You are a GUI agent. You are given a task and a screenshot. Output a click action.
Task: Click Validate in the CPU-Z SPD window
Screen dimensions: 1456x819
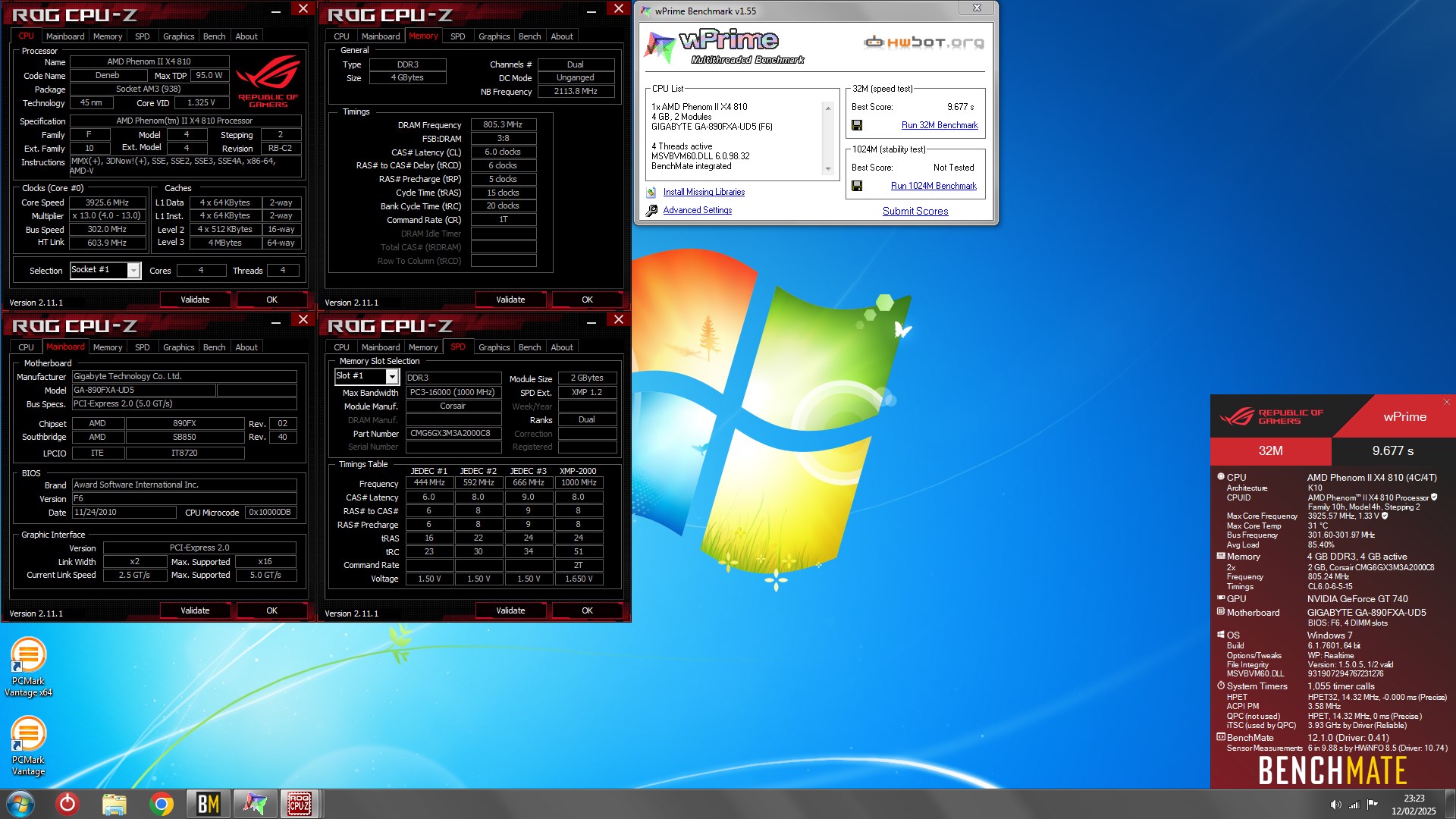(510, 610)
